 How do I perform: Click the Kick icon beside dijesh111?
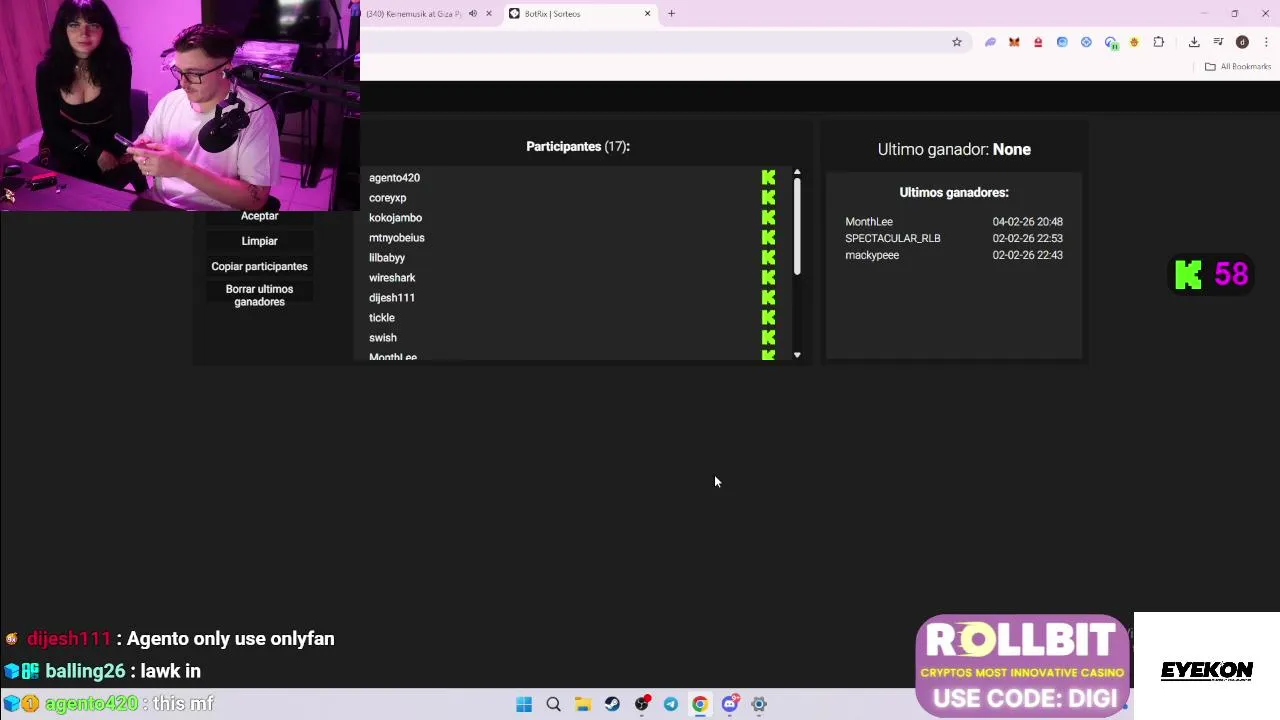768,298
